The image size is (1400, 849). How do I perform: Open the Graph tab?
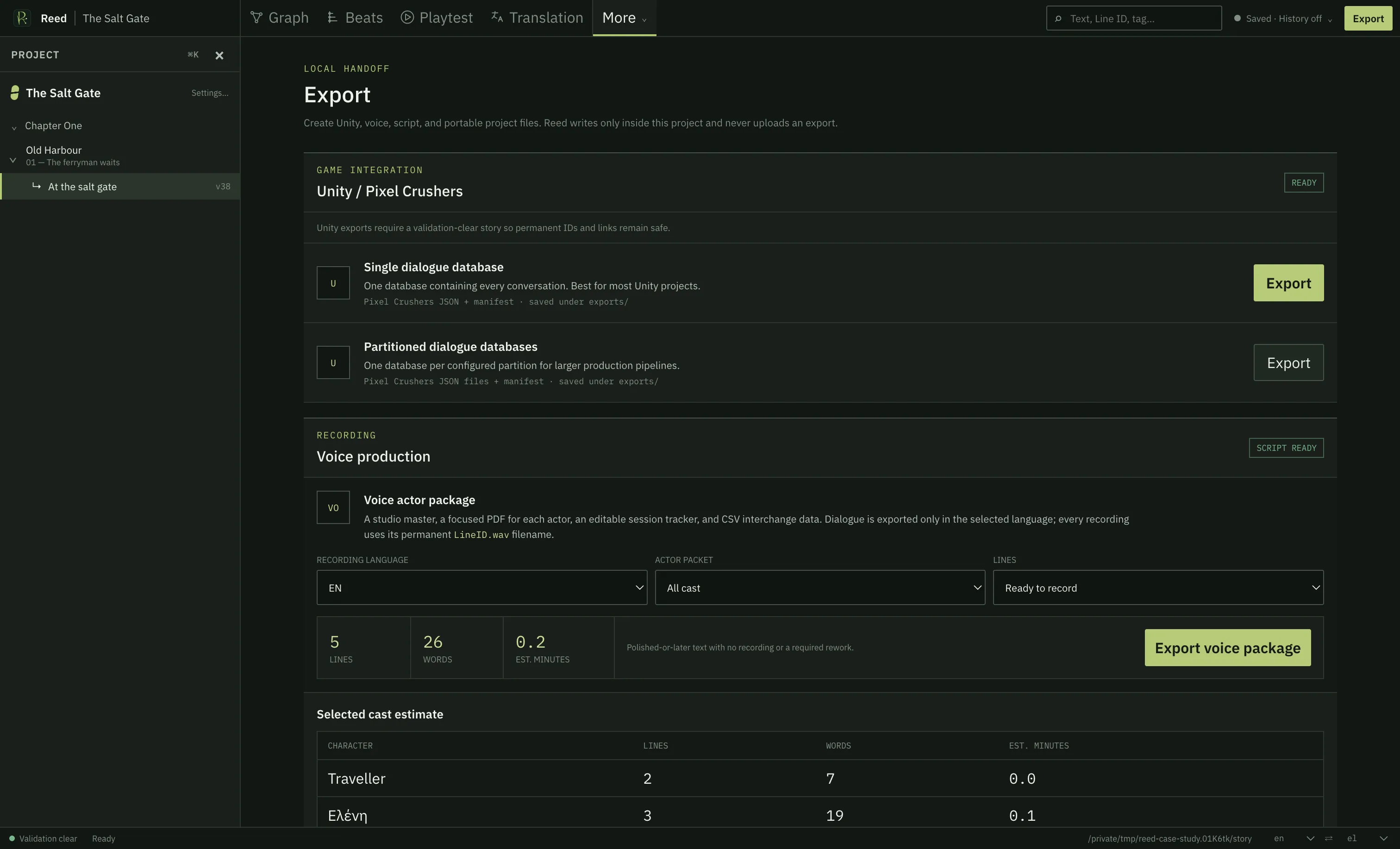280,18
